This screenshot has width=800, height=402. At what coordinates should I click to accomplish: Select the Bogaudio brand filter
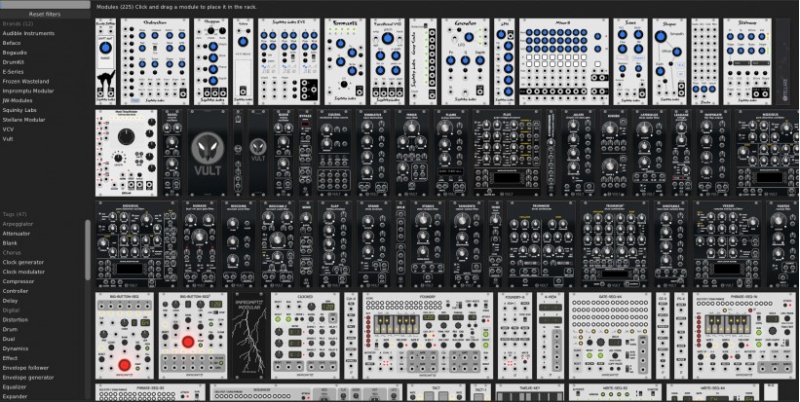click(x=15, y=53)
